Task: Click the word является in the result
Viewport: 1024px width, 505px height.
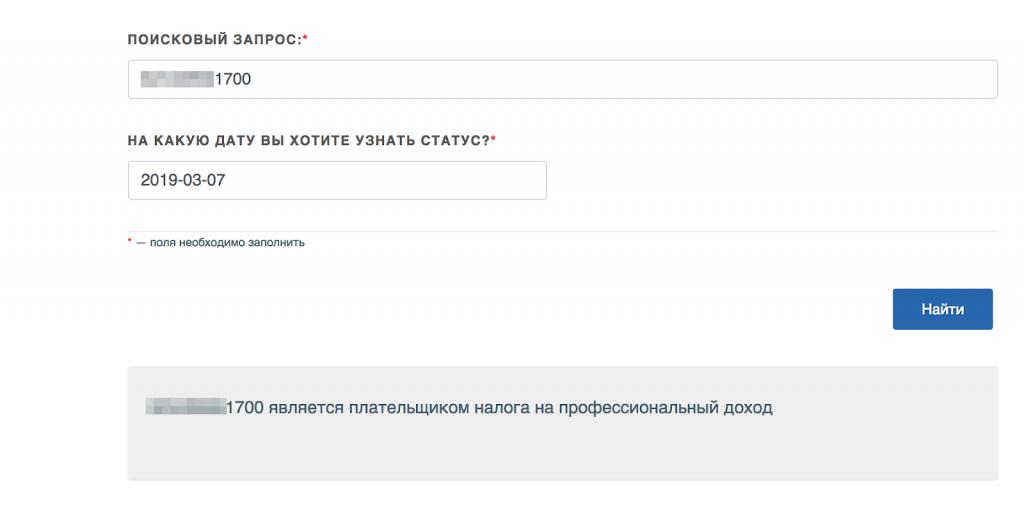Action: pos(304,408)
